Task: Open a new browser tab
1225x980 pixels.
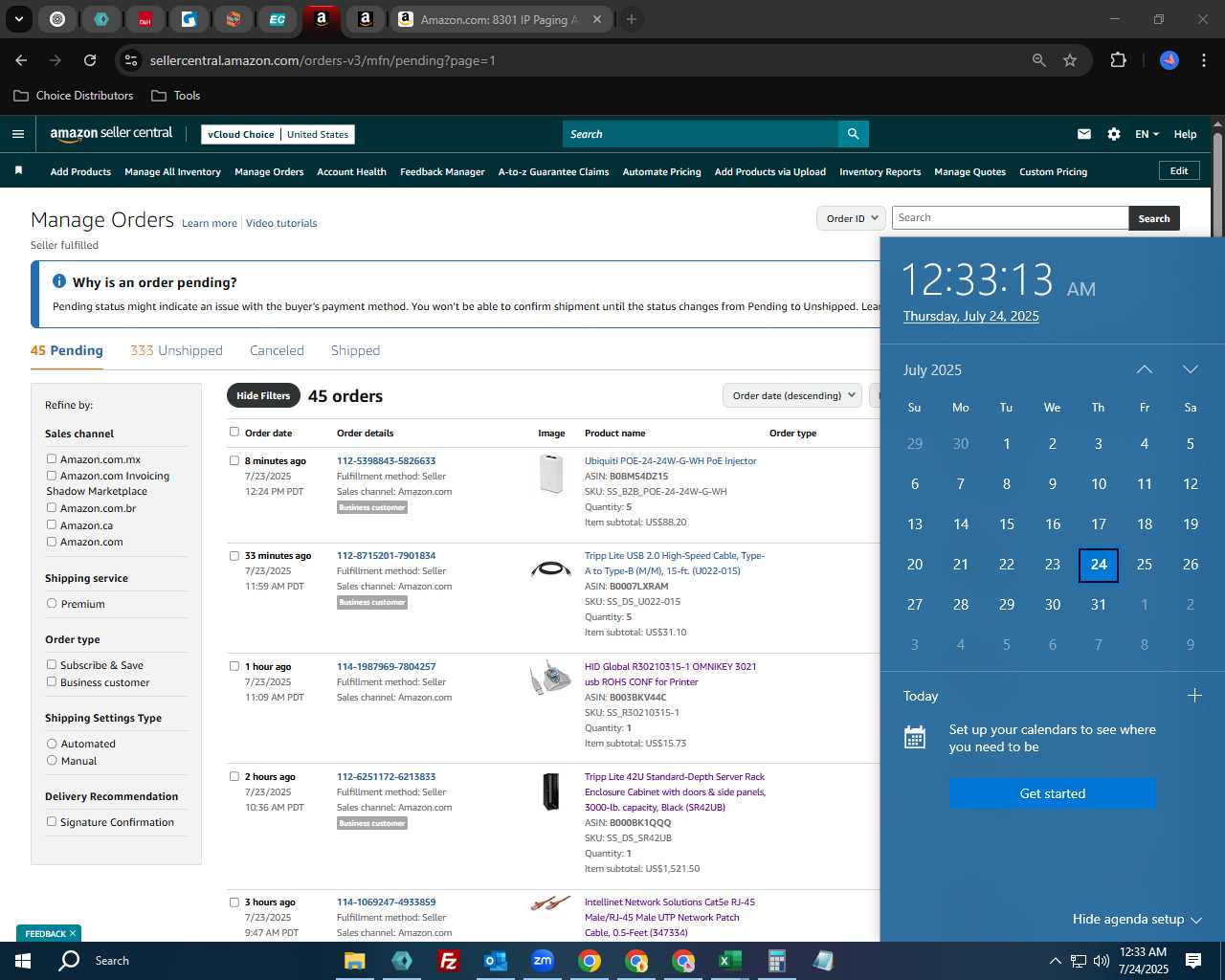Action: 632,19
